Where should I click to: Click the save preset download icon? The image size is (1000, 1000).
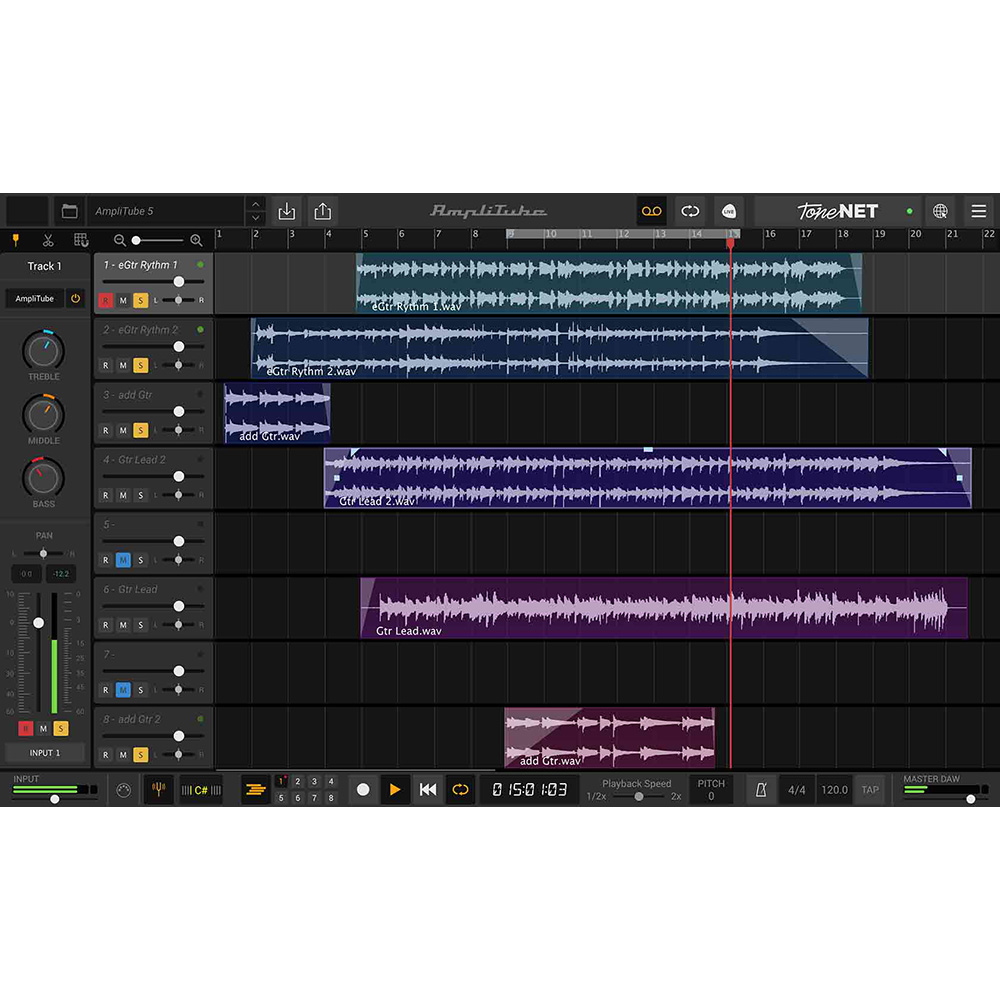(286, 211)
